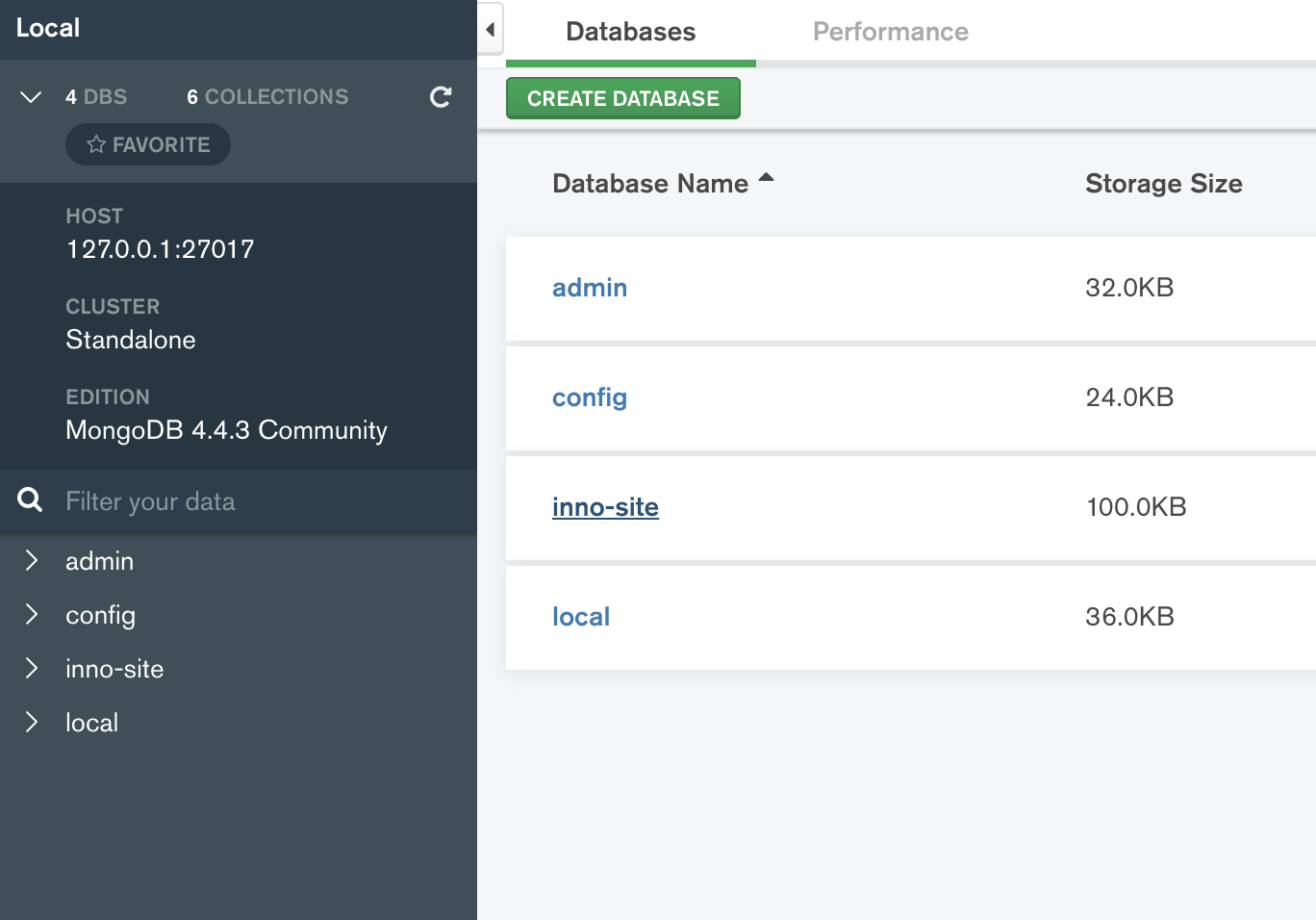Mark this connection as FAVORITE
Image resolution: width=1316 pixels, height=920 pixels.
pos(148,144)
